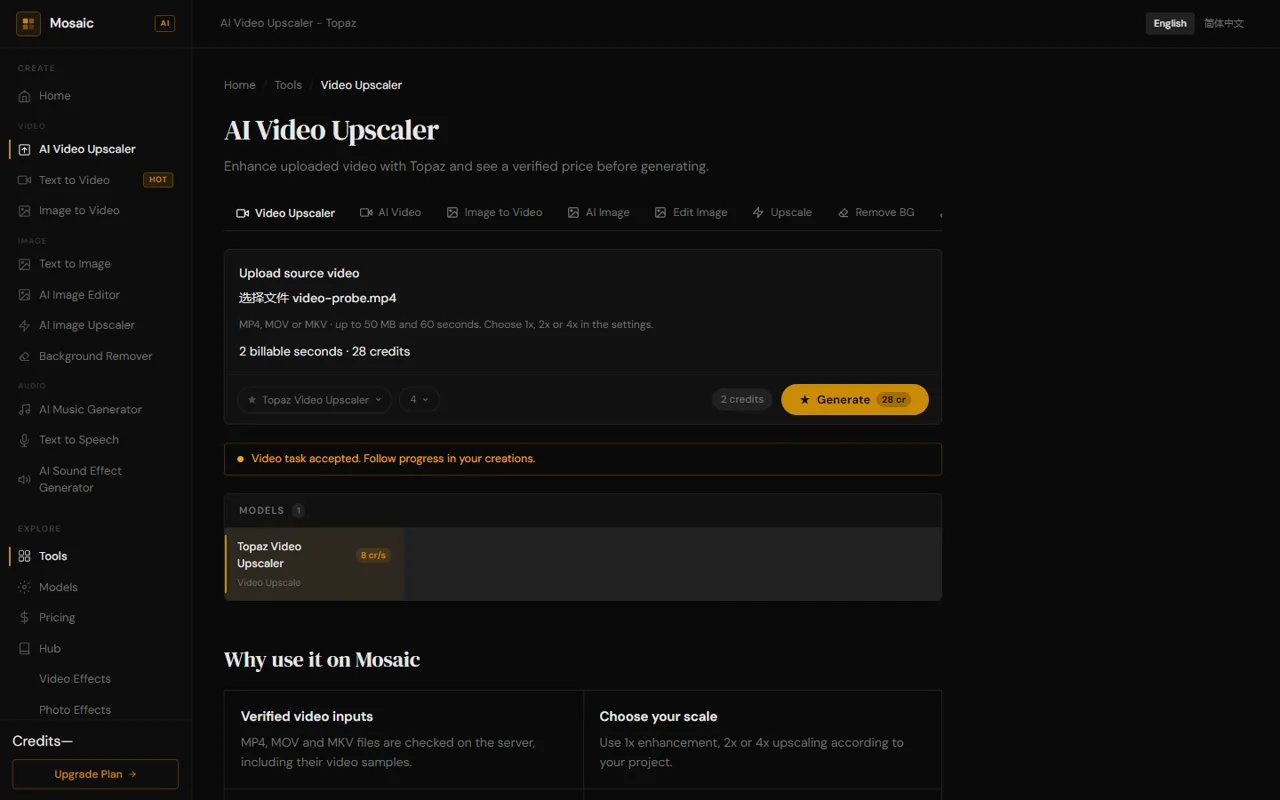The image size is (1280, 800).
Task: Open the Edit Image tab
Action: 691,213
